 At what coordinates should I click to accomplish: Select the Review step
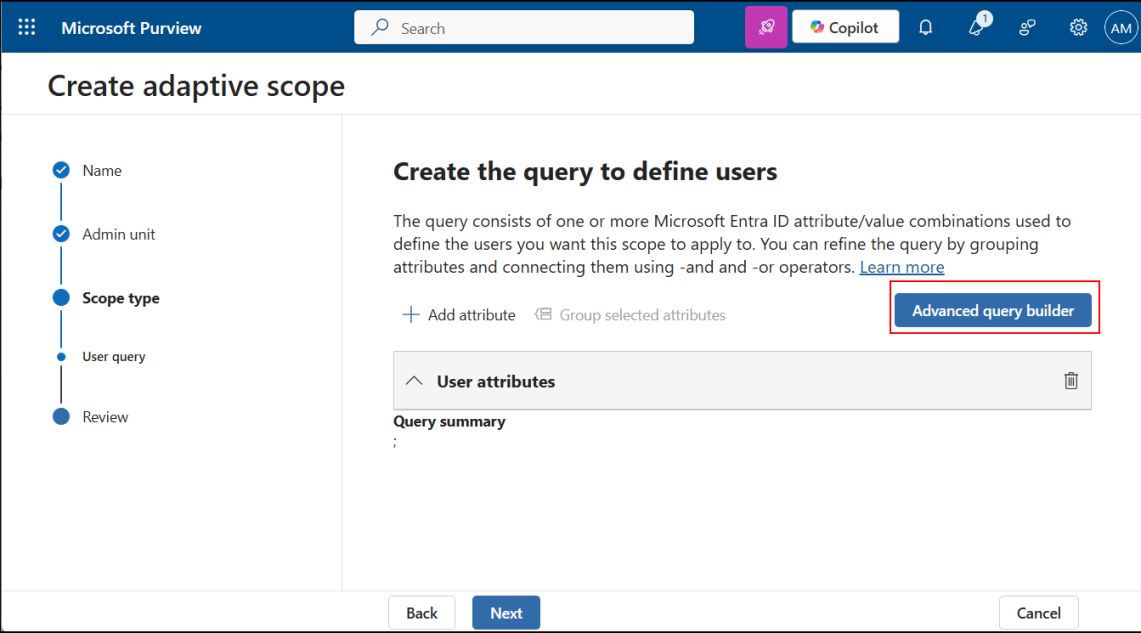(x=91, y=417)
